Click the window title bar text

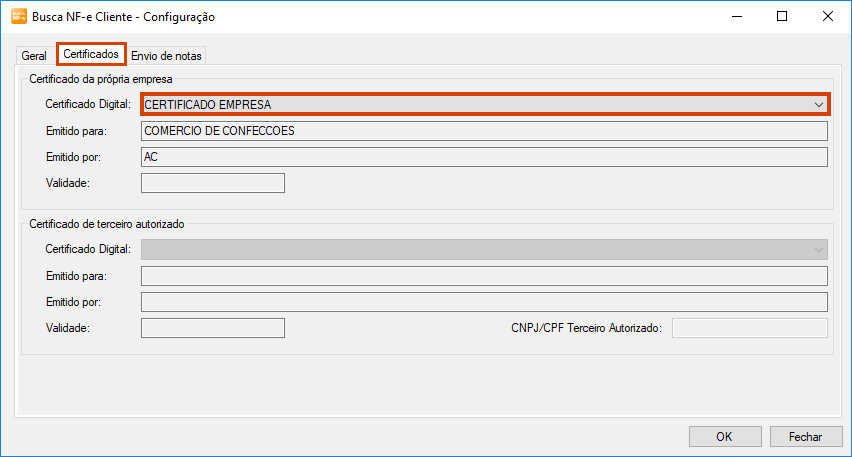pyautogui.click(x=124, y=17)
